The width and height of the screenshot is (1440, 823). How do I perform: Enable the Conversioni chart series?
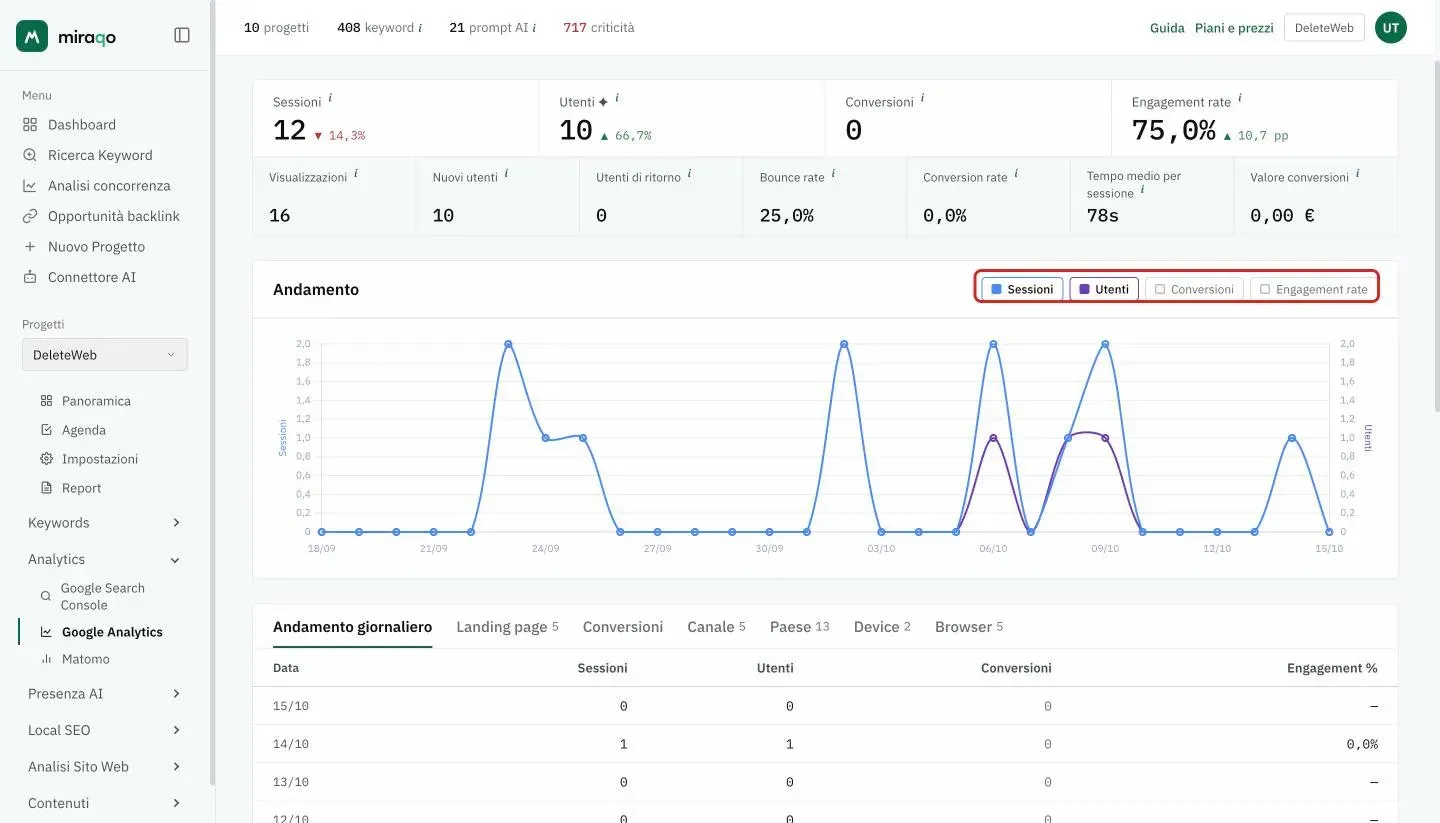pos(1194,290)
